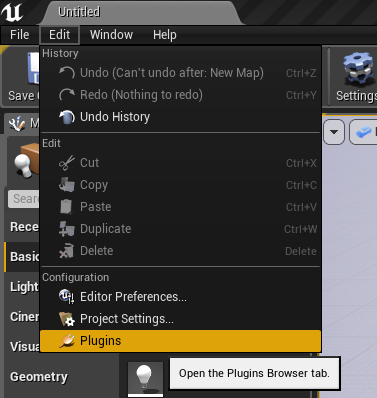Click the Search Classes input field
Screen dimensions: 377x398
pyautogui.click(x=24, y=199)
